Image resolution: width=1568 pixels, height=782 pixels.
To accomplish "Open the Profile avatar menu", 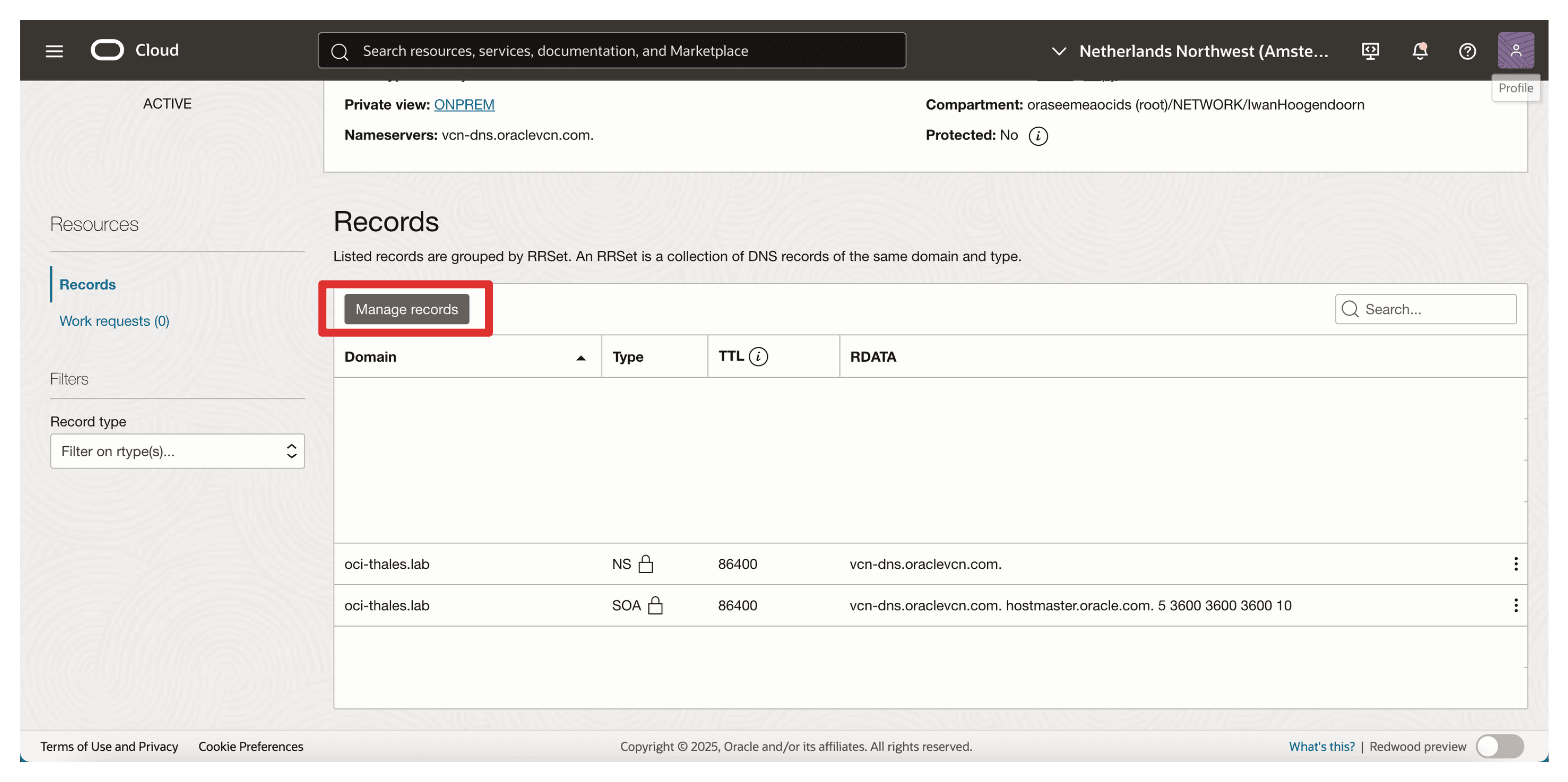I will pos(1516,50).
